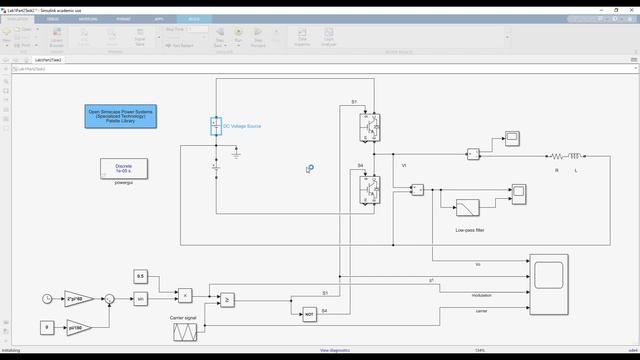Select the 0.5 constant block
640x360 pixels.
pyautogui.click(x=140, y=277)
